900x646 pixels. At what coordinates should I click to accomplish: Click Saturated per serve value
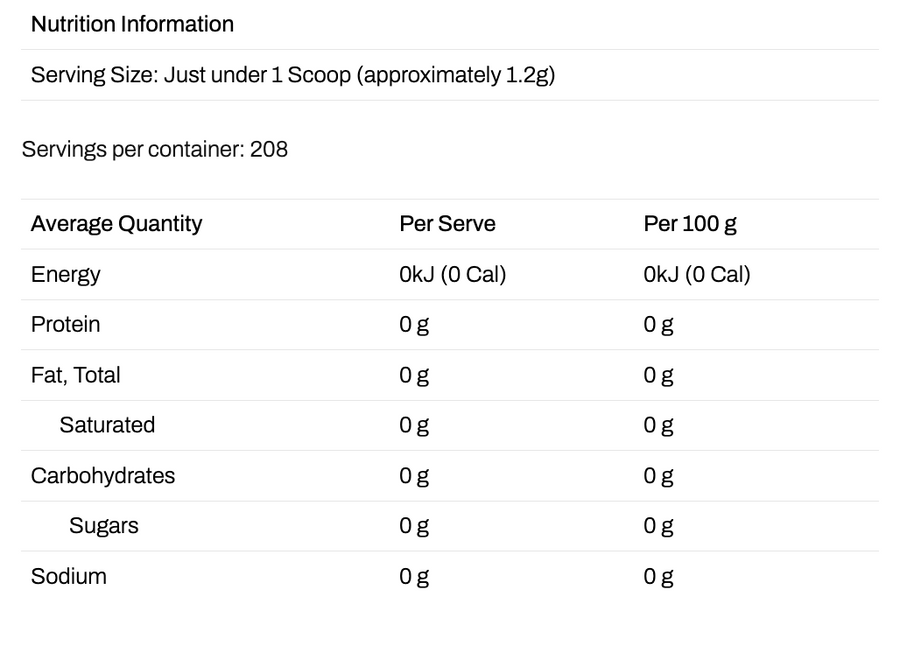coord(414,425)
